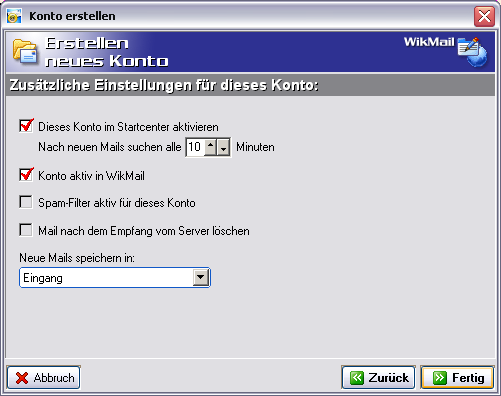This screenshot has height=396, width=501.
Task: Open the 'Neue Mails speichern in' dropdown arrow
Action: coord(201,277)
